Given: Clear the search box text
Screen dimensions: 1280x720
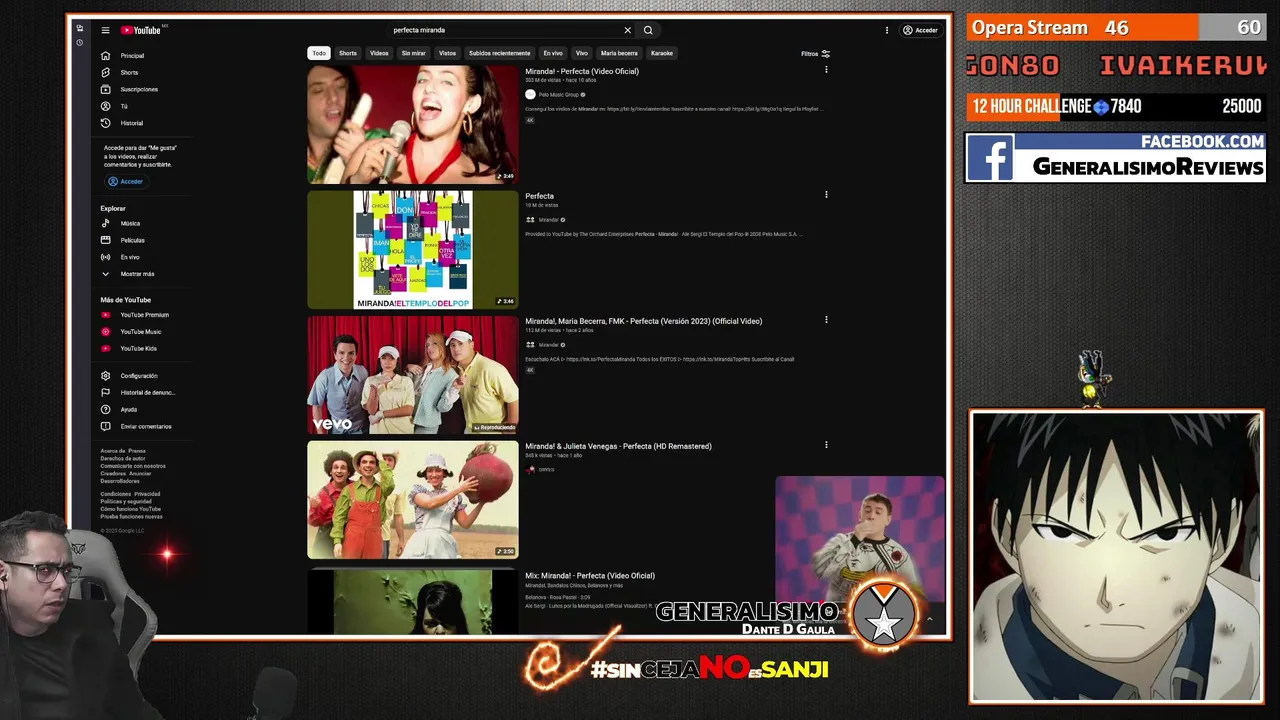Looking at the screenshot, I should (x=627, y=30).
